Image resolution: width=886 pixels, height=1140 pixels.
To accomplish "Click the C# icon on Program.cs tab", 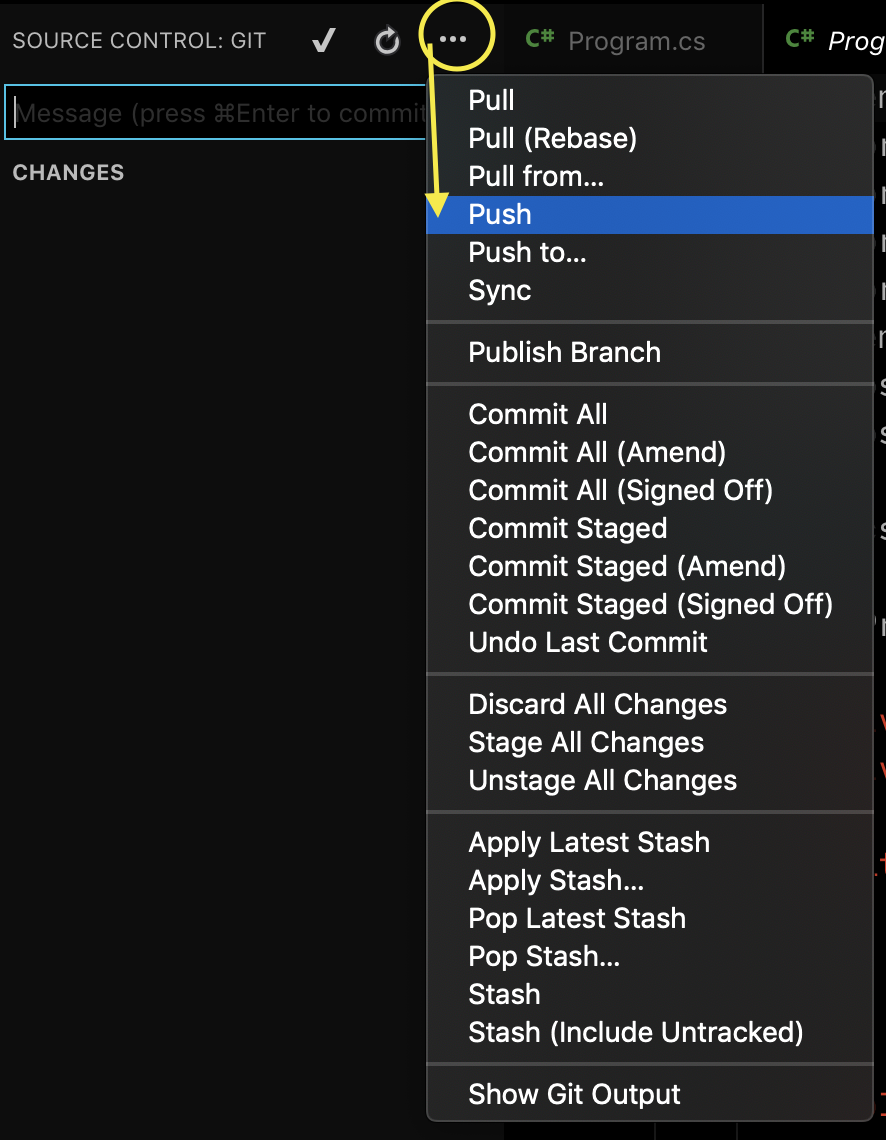I will 540,39.
